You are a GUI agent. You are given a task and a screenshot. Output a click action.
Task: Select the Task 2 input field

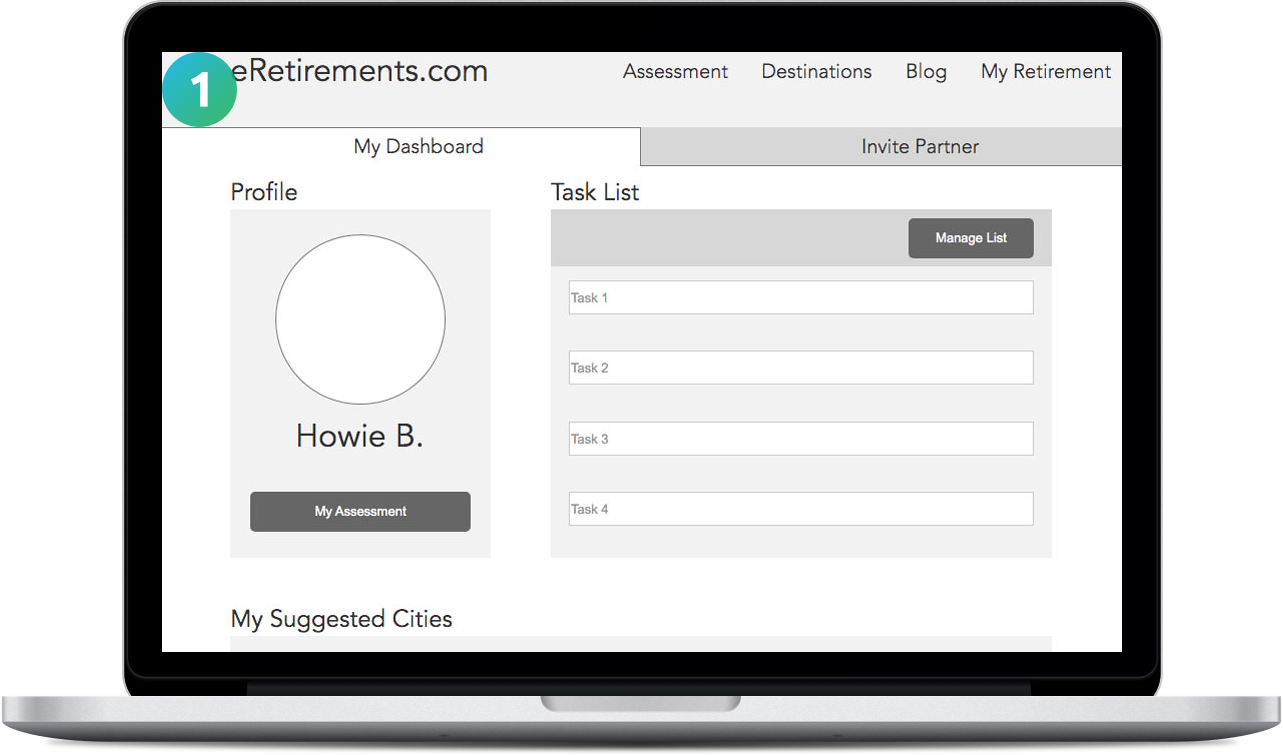click(800, 368)
